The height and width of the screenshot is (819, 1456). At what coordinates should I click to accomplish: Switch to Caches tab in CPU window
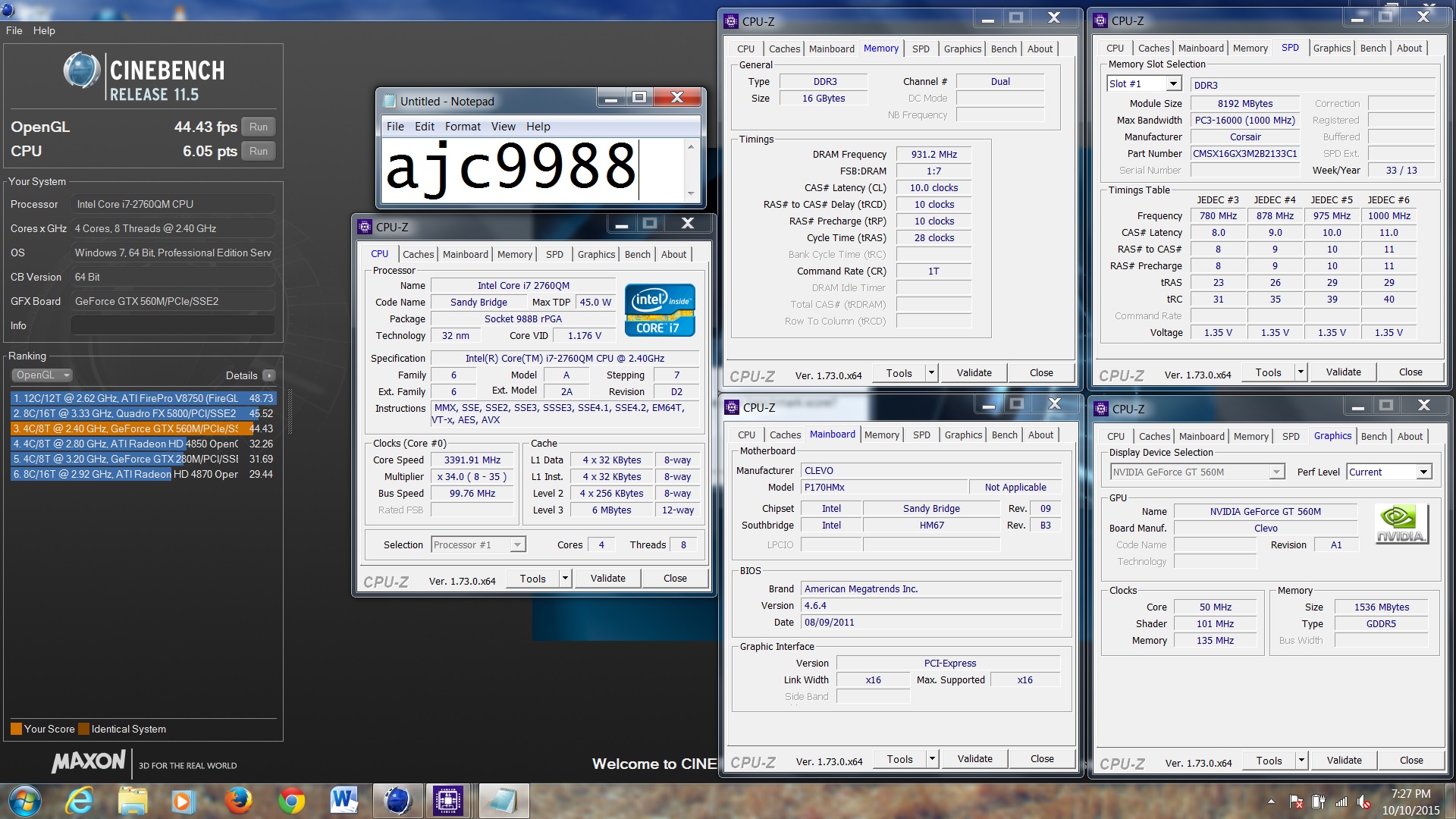point(418,254)
